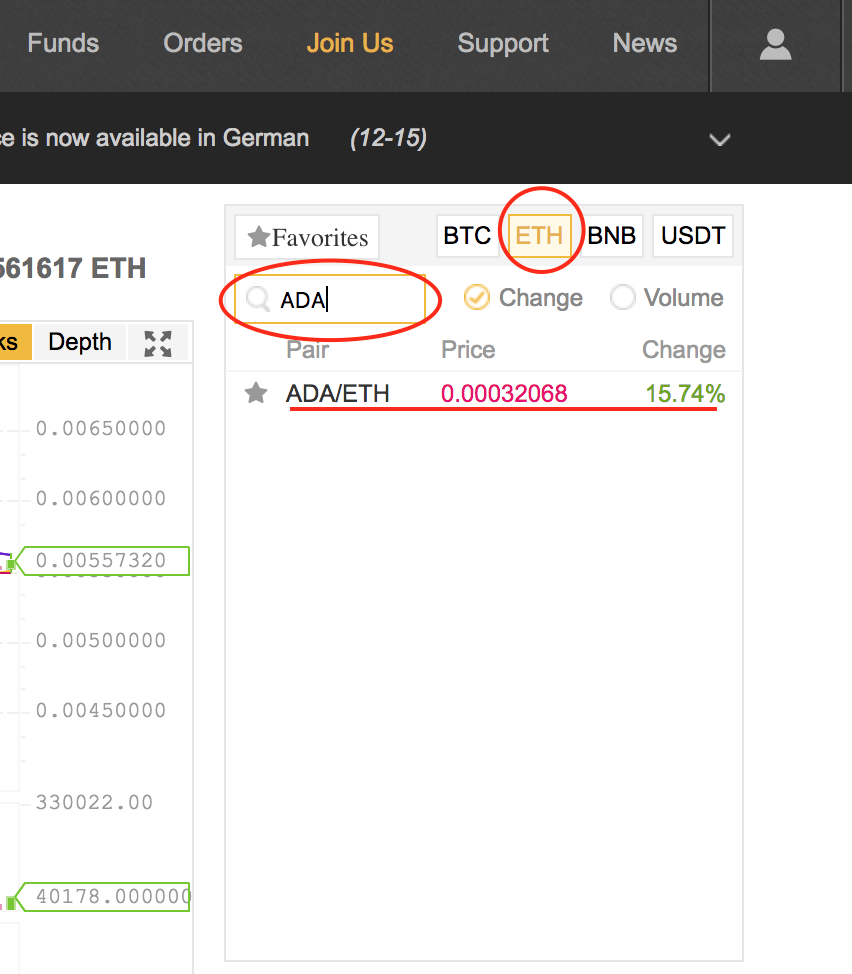Screen dimensions: 852x974
Task: Switch to the BTC market tab
Action: pos(467,236)
